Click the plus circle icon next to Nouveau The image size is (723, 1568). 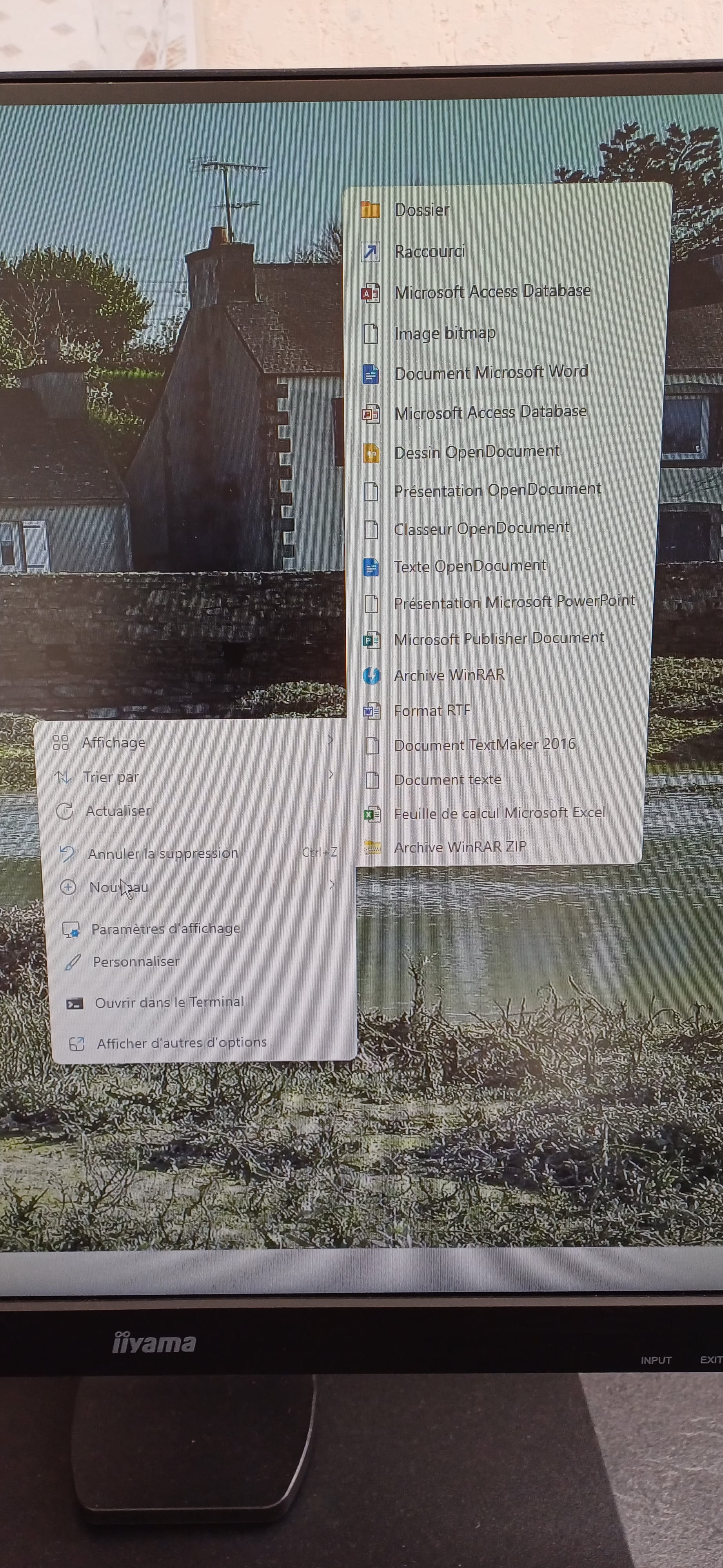tap(68, 887)
